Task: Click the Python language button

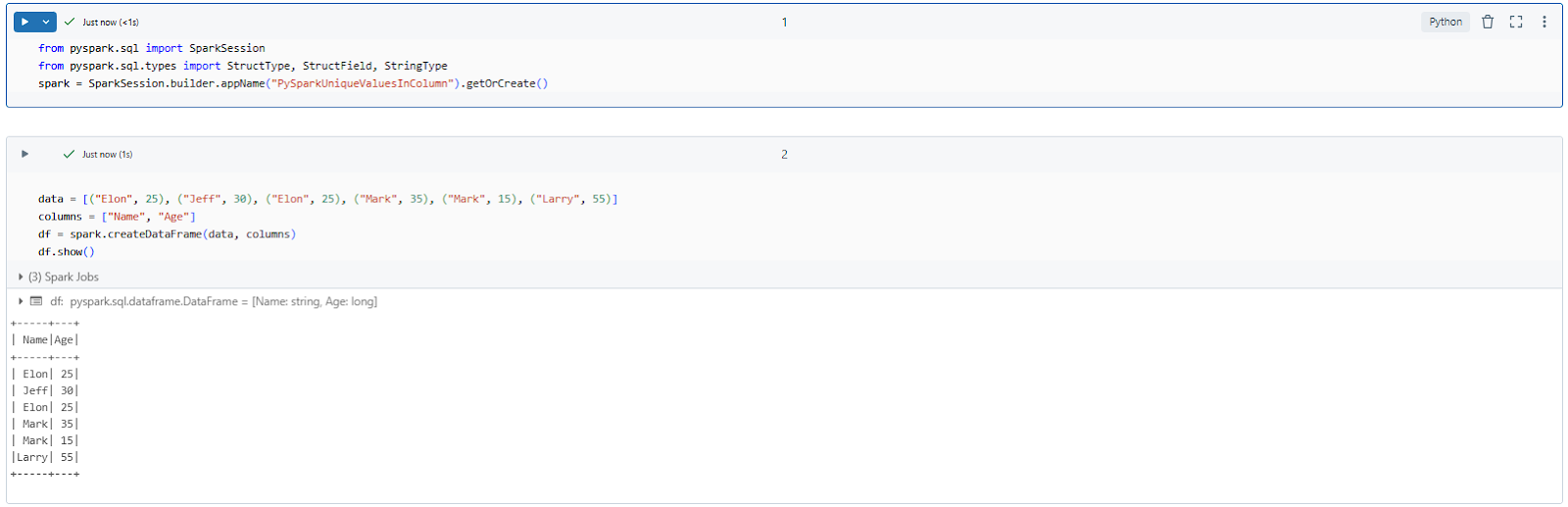Action: [x=1445, y=22]
